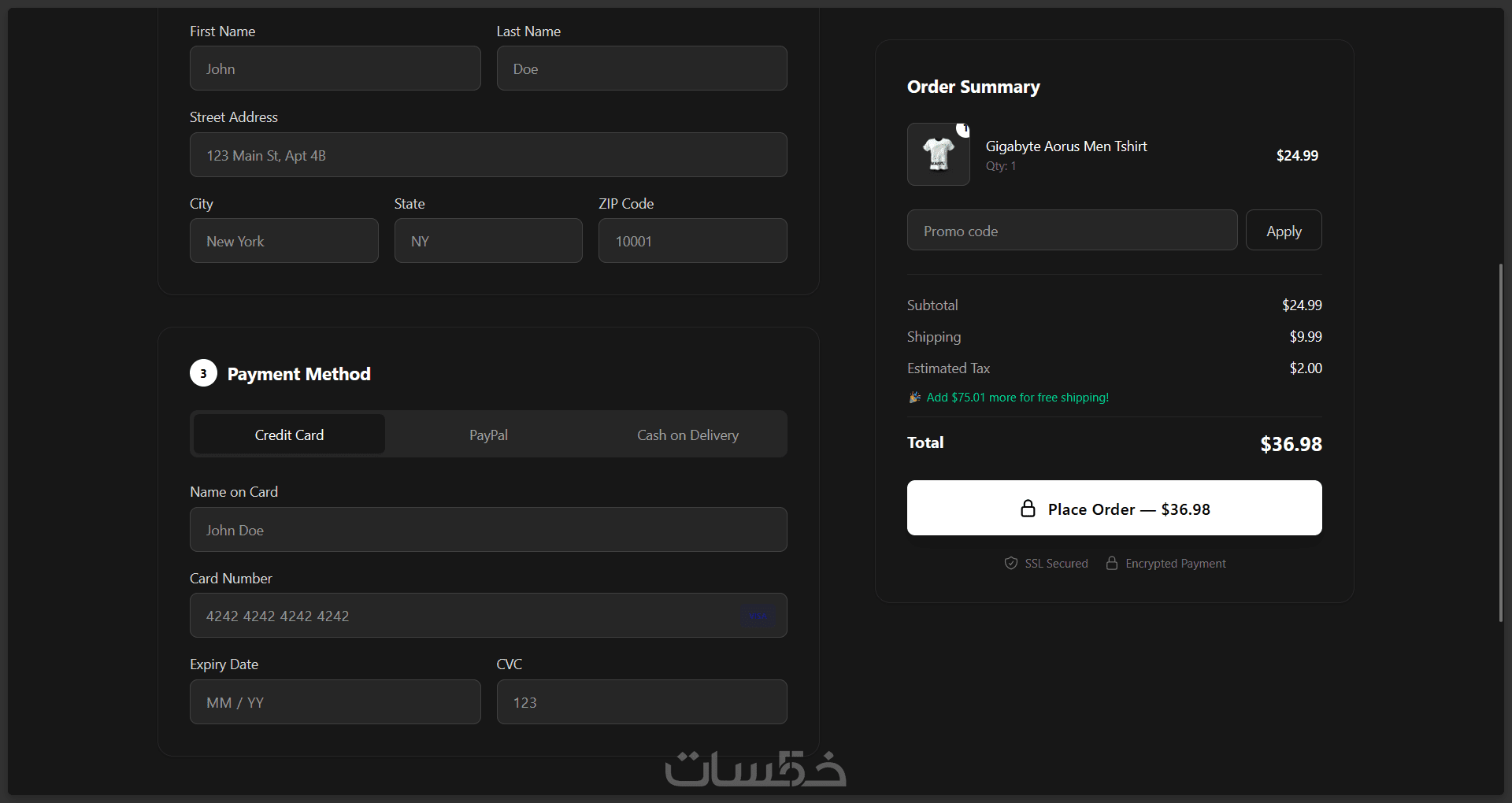The image size is (1512, 803).
Task: Focus the Promo code field
Action: (x=1072, y=231)
